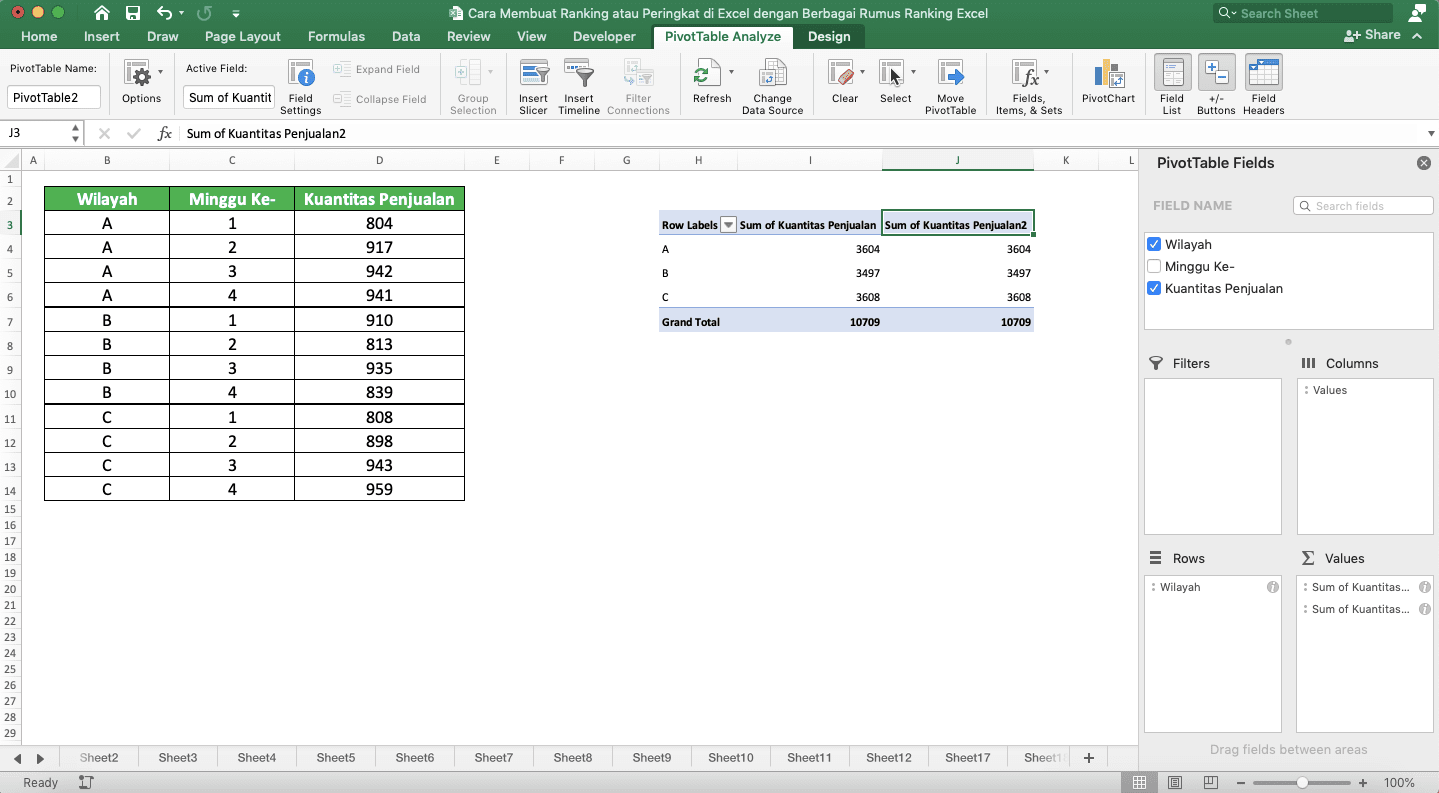Viewport: 1439px width, 793px height.
Task: Expand Fields, Items, & Sets dropdown arrow
Action: [1046, 72]
